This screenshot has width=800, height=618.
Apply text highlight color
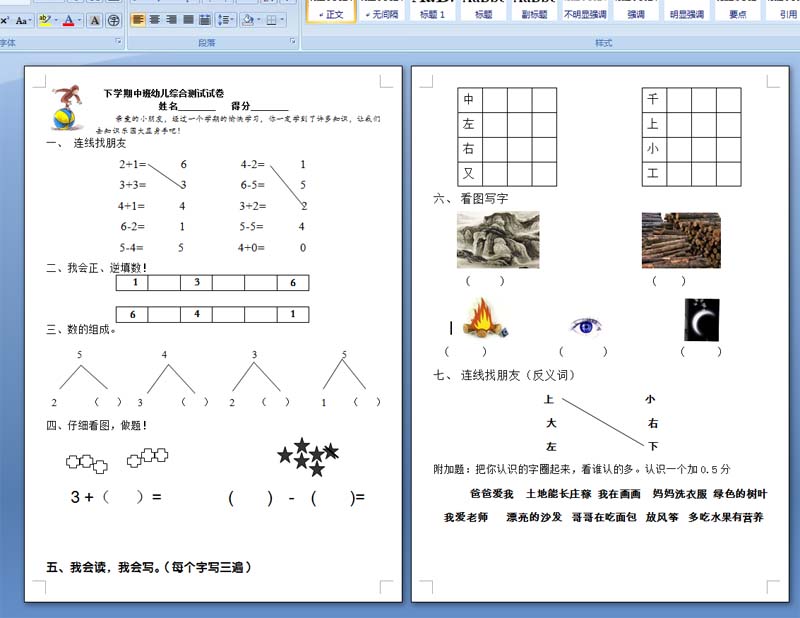tap(45, 20)
